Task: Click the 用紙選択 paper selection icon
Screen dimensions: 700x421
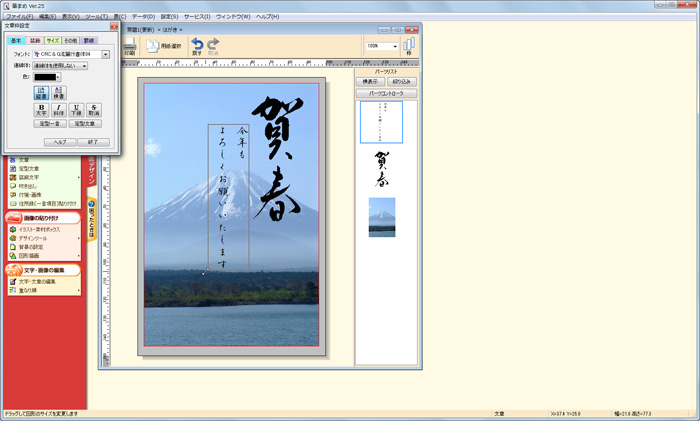Action: [165, 46]
